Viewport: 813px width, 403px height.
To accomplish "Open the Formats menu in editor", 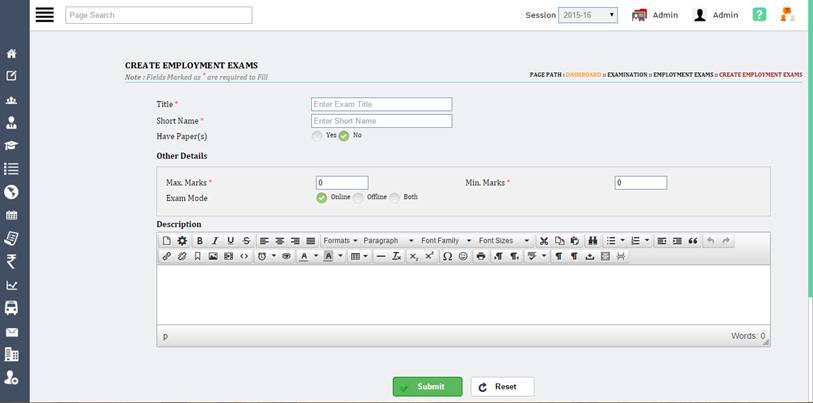I will click(339, 241).
